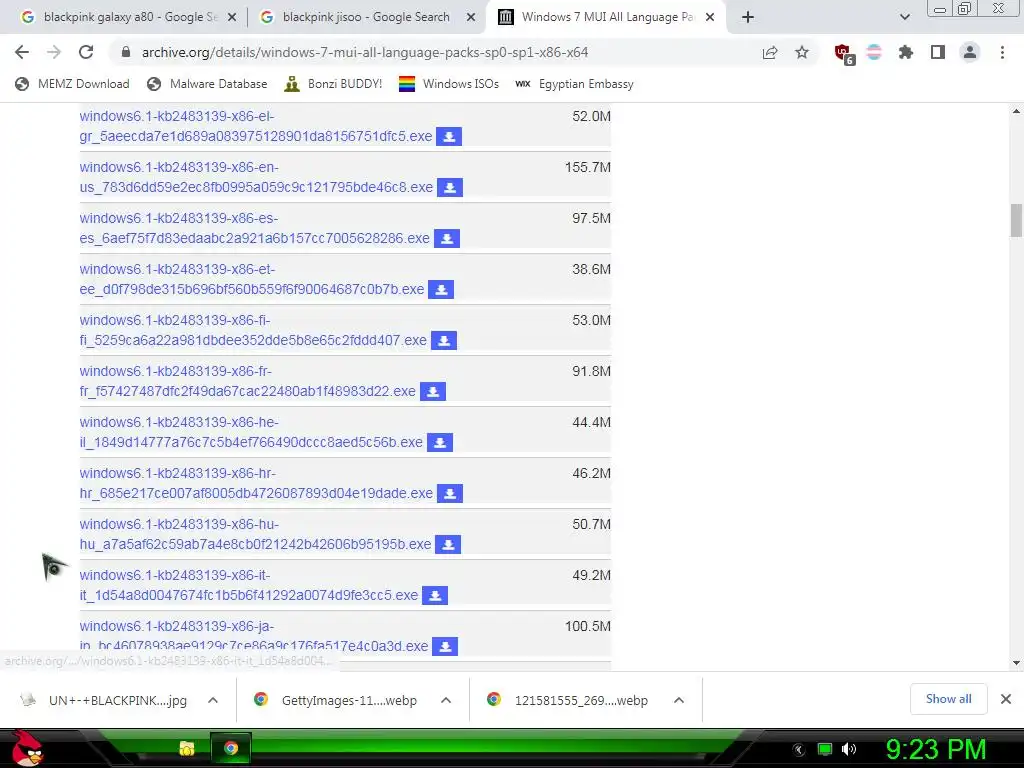Open MEMZ Download bookmark
Viewport: 1024px width, 768px height.
click(72, 84)
